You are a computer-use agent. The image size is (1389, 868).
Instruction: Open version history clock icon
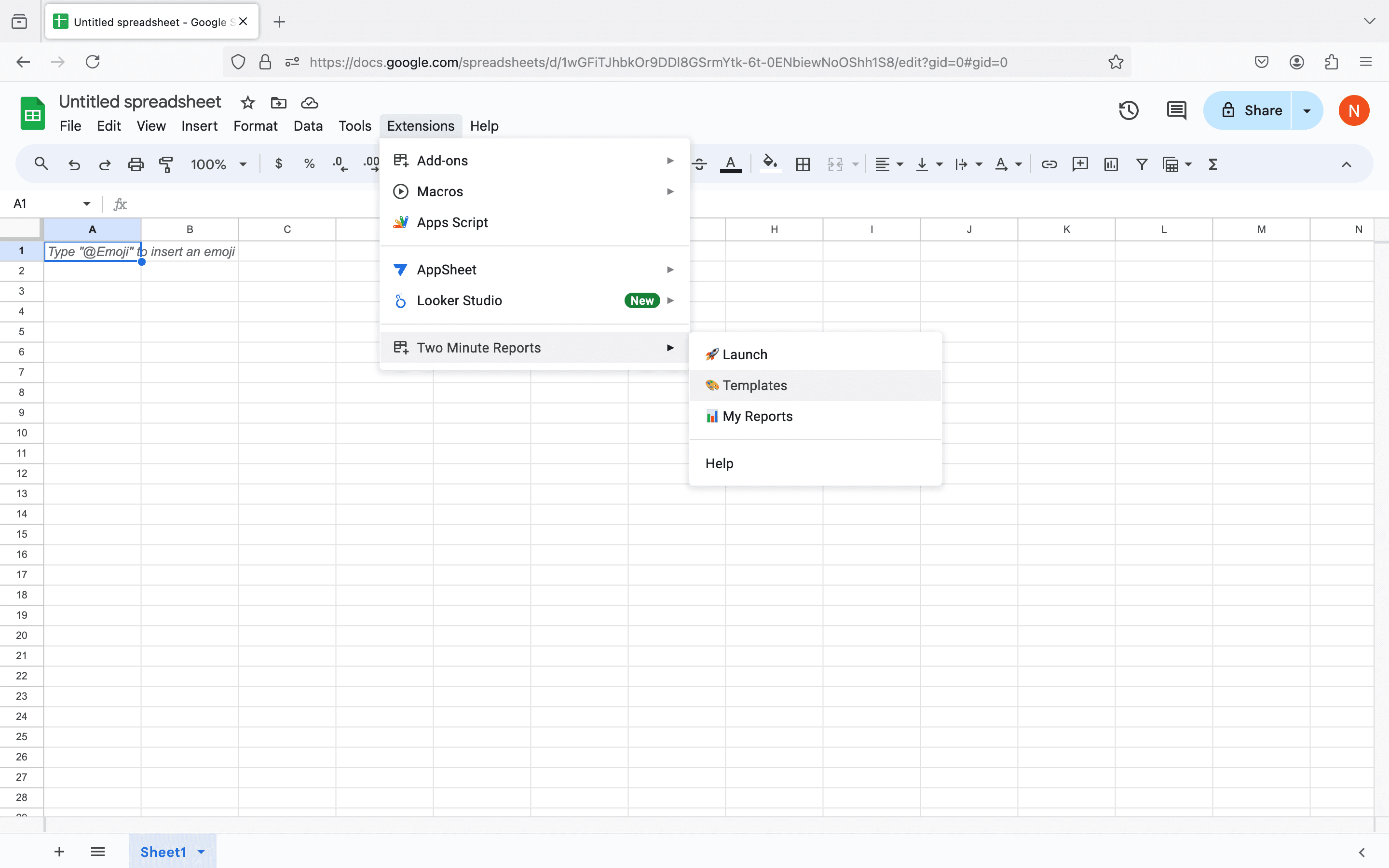point(1129,110)
